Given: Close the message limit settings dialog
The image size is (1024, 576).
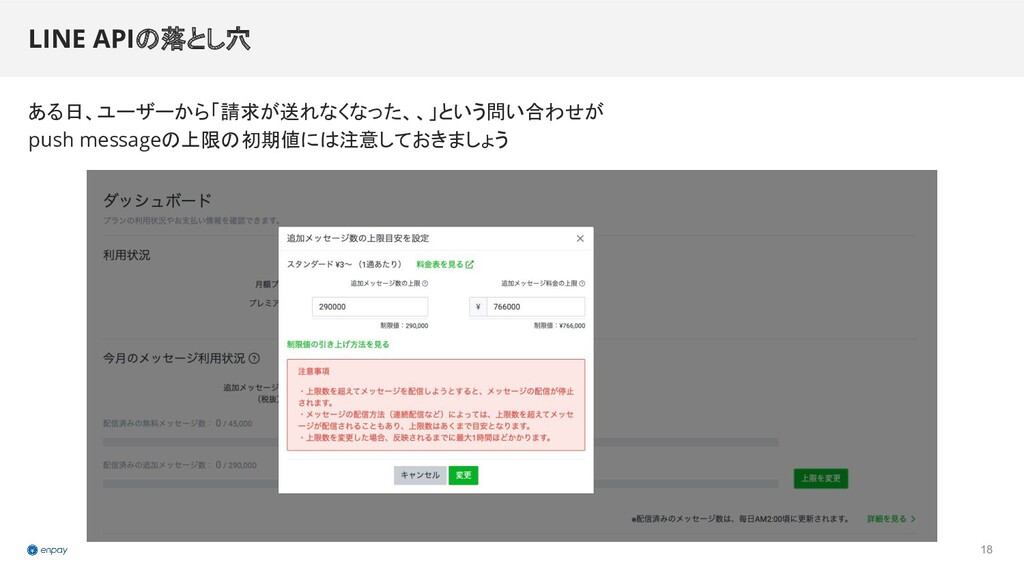Looking at the screenshot, I should tap(580, 238).
